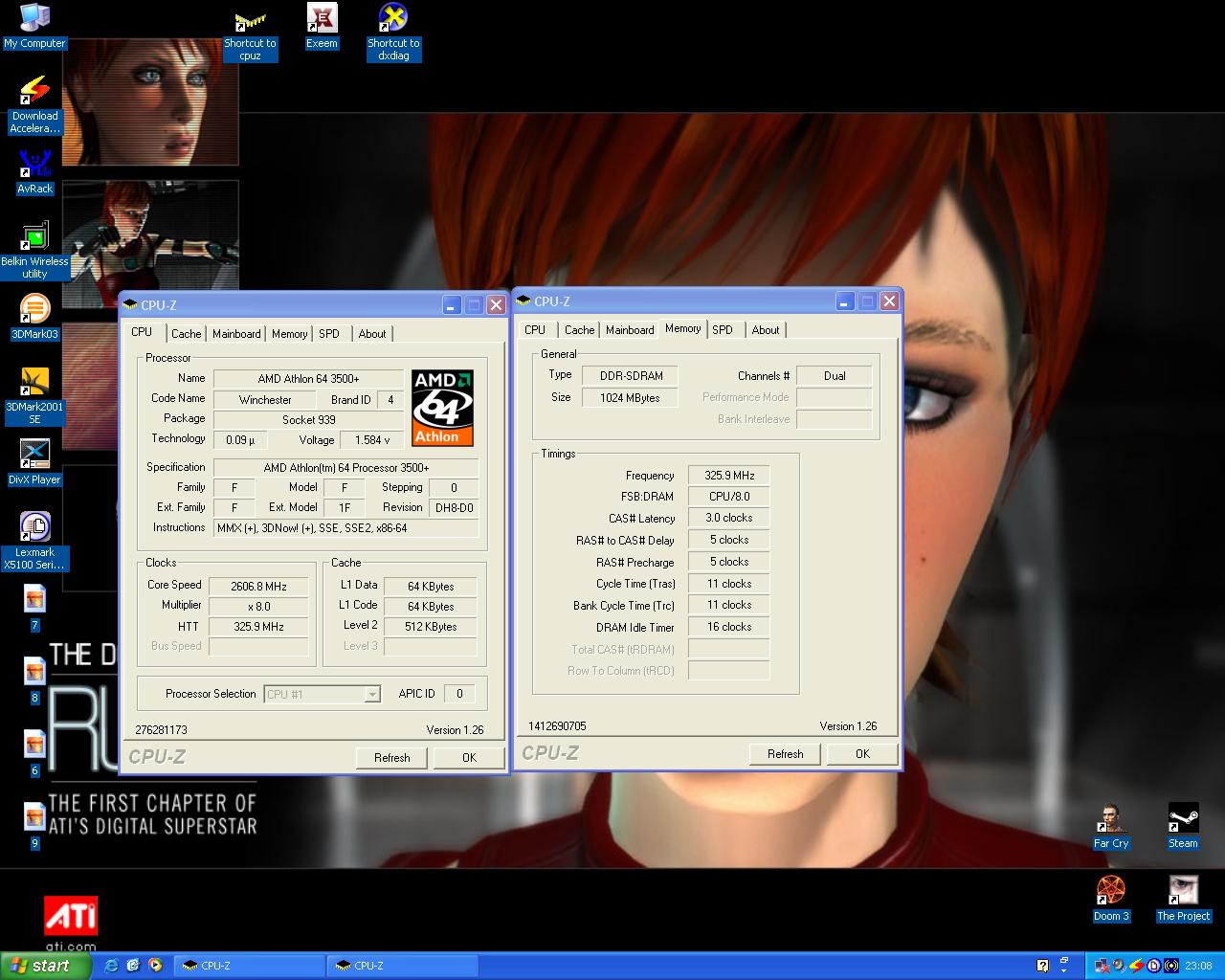Launch Internet Explorer from Quick Launch

[111, 966]
